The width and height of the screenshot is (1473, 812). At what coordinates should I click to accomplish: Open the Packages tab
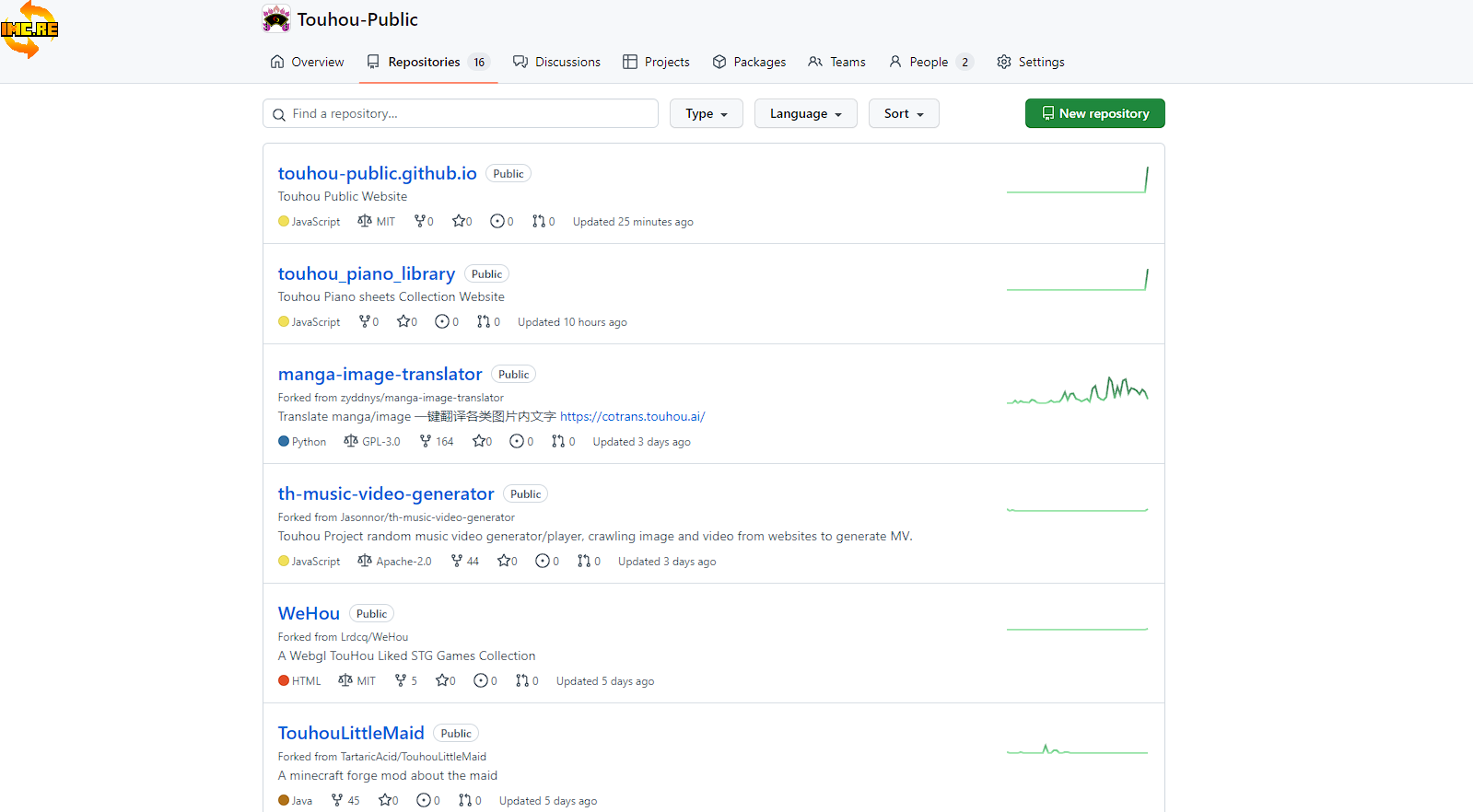coord(749,63)
